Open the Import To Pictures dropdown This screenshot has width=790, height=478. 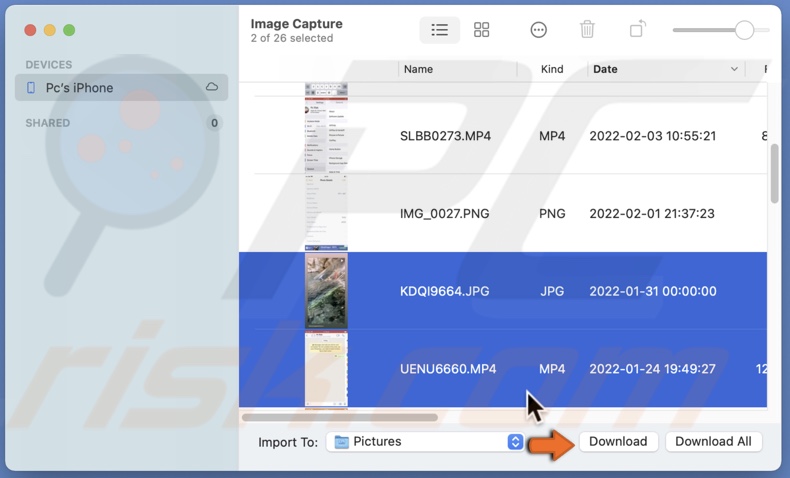point(425,442)
